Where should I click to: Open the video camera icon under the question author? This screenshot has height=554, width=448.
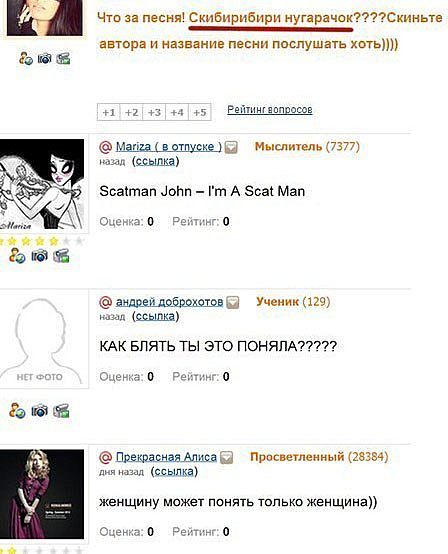pos(63,58)
